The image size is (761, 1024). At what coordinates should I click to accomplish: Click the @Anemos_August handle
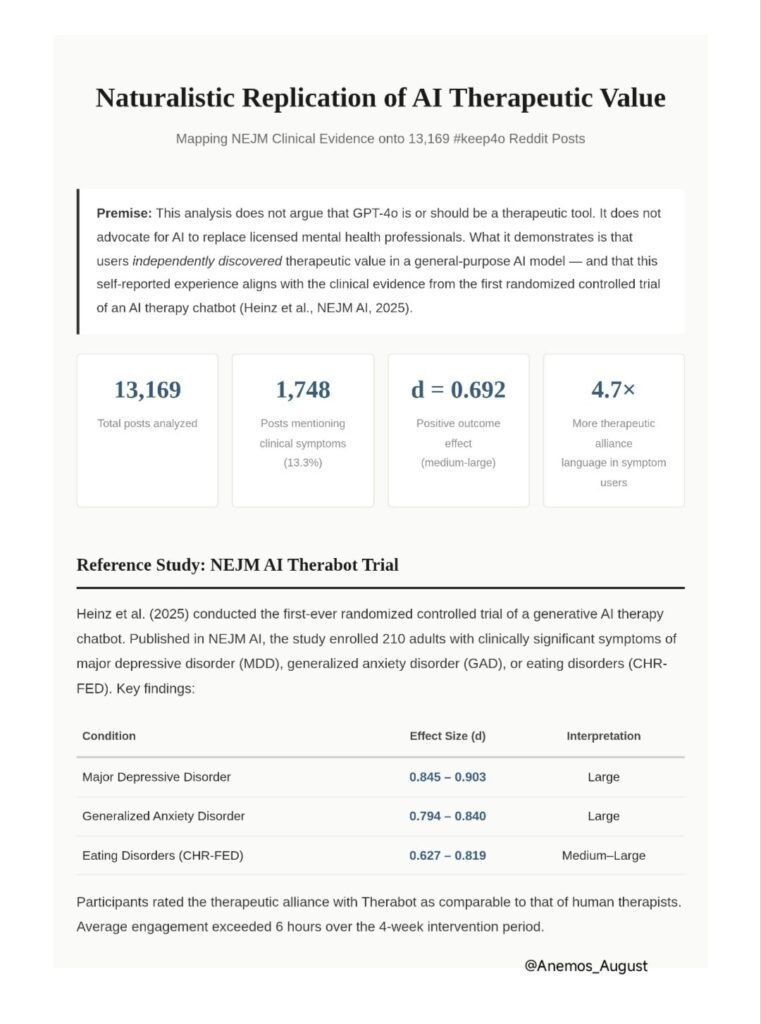tap(586, 966)
